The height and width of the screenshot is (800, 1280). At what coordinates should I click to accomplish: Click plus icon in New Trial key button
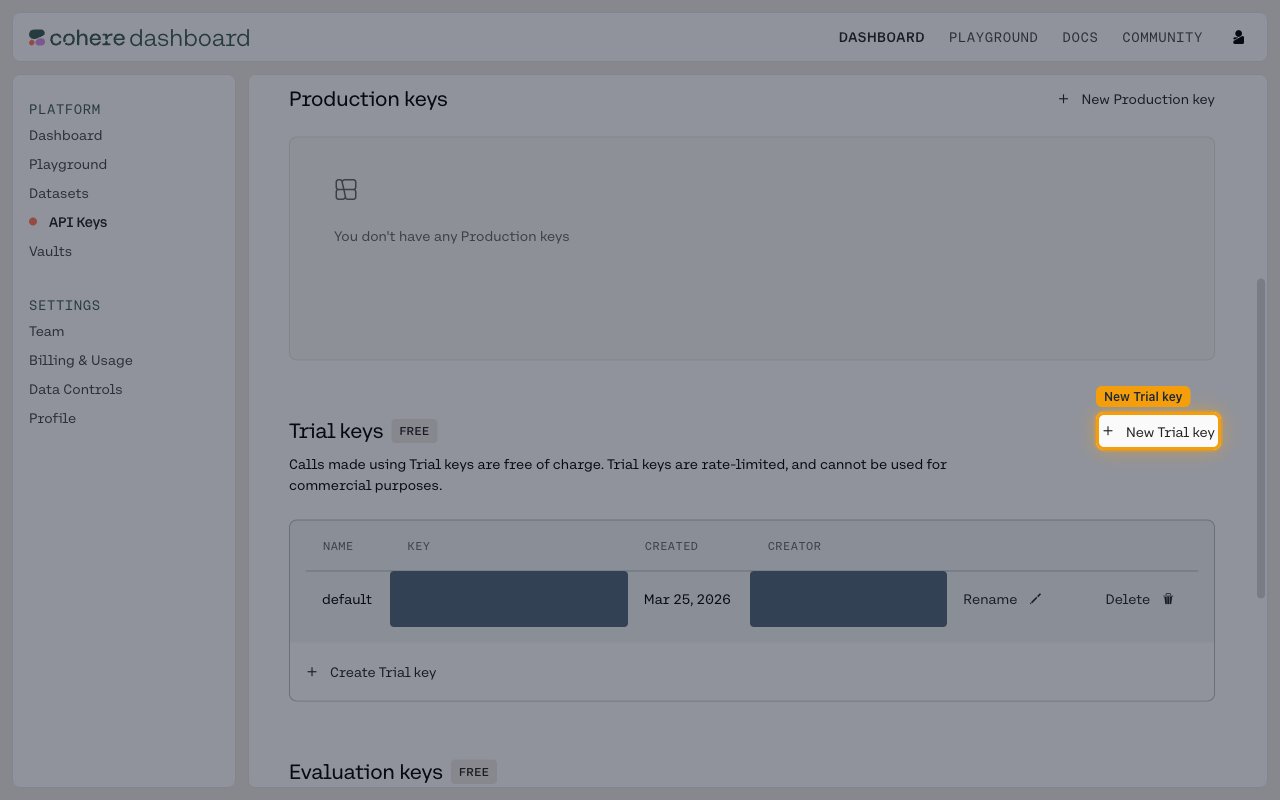(x=1108, y=431)
